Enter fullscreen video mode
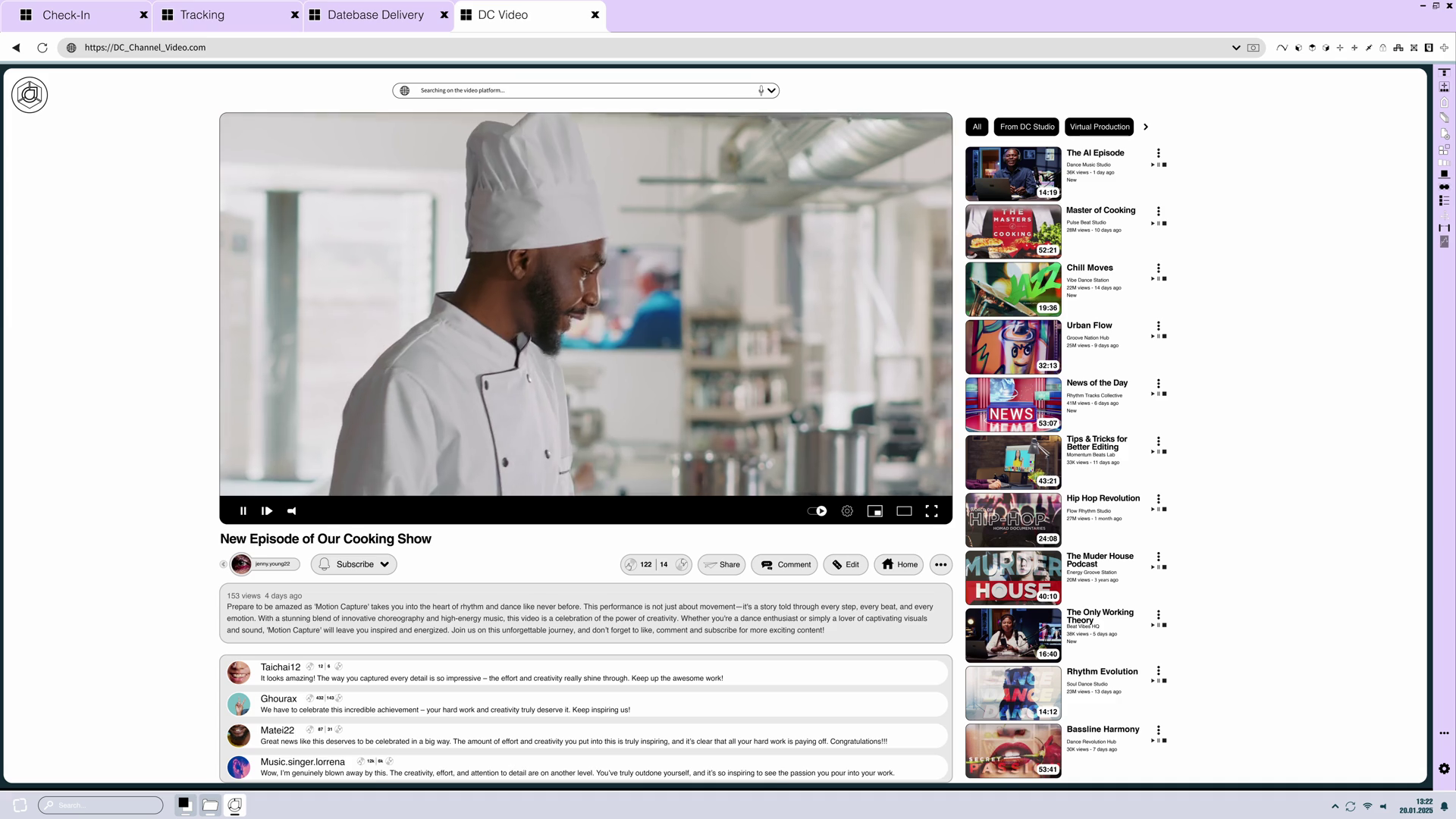Image resolution: width=1456 pixels, height=819 pixels. 932,511
